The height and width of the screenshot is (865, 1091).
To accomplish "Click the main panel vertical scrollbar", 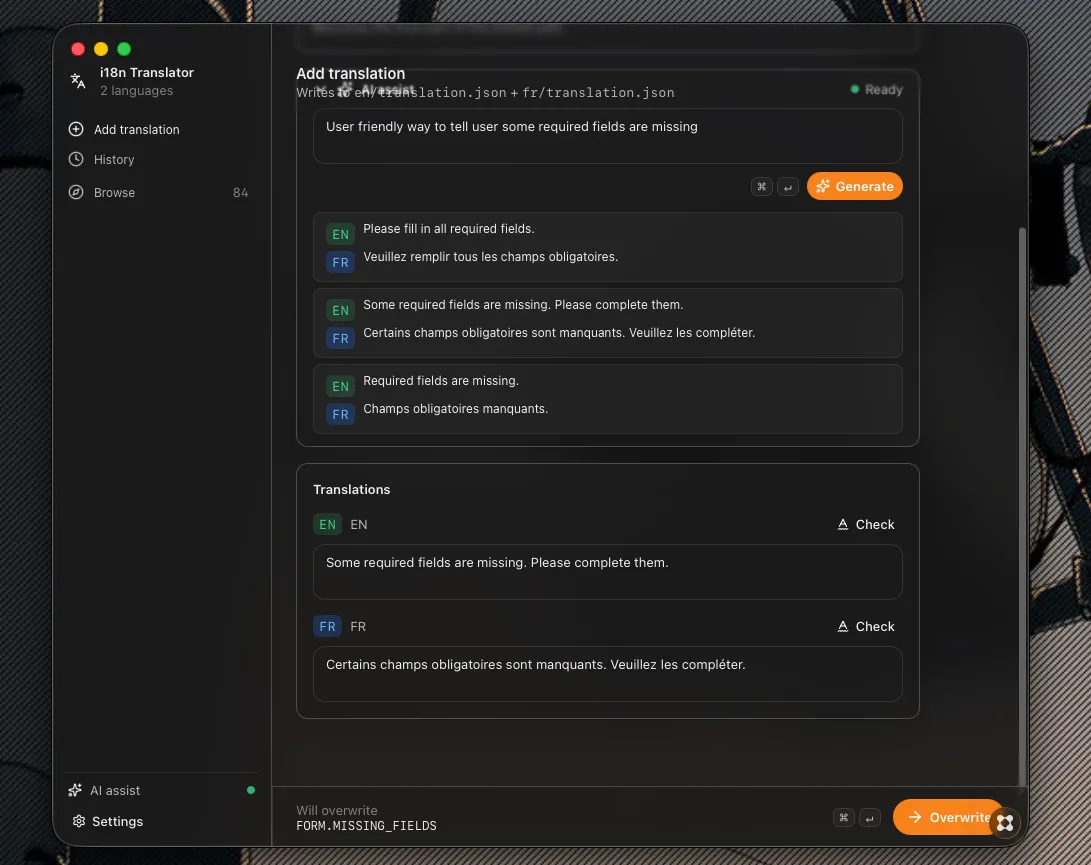I will [x=1022, y=506].
